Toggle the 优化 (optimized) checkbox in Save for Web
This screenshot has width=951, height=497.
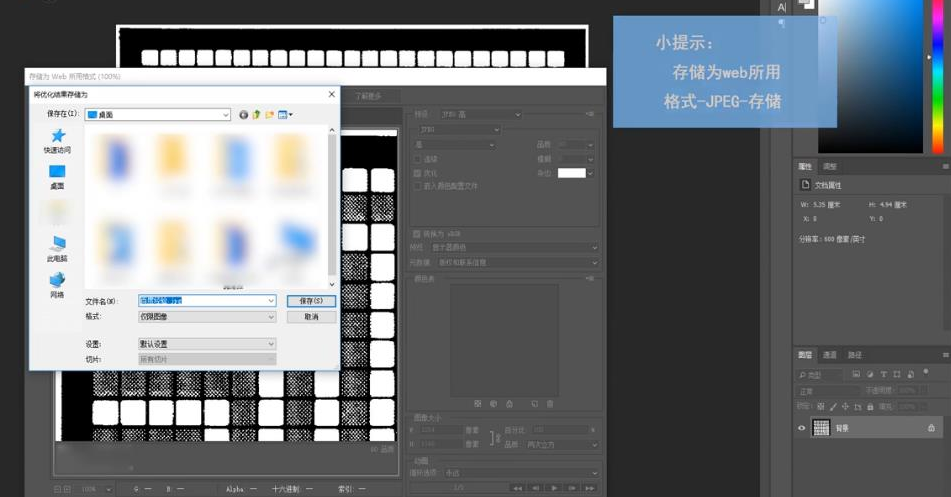pos(417,173)
